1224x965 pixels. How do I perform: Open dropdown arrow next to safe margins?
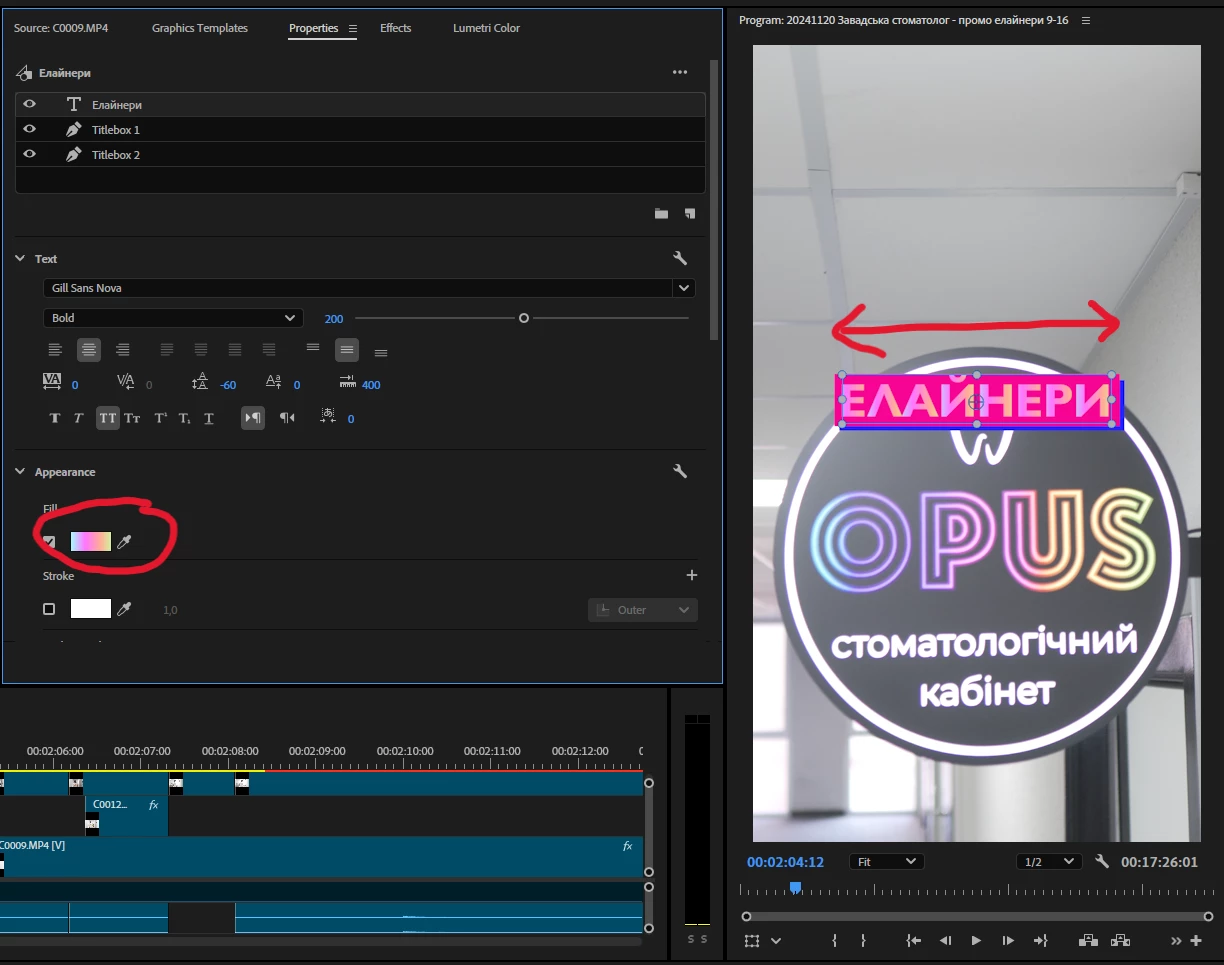pos(776,940)
